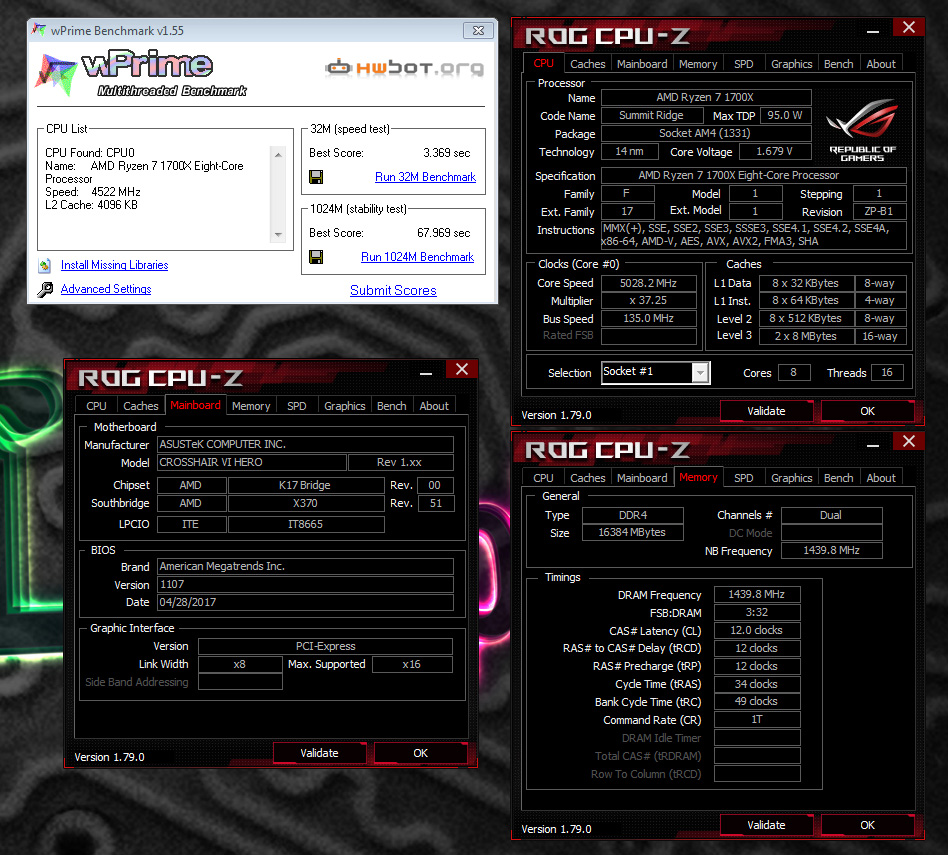The height and width of the screenshot is (855, 948).
Task: Click the FSB:DRAM 3:32 value
Action: click(757, 613)
